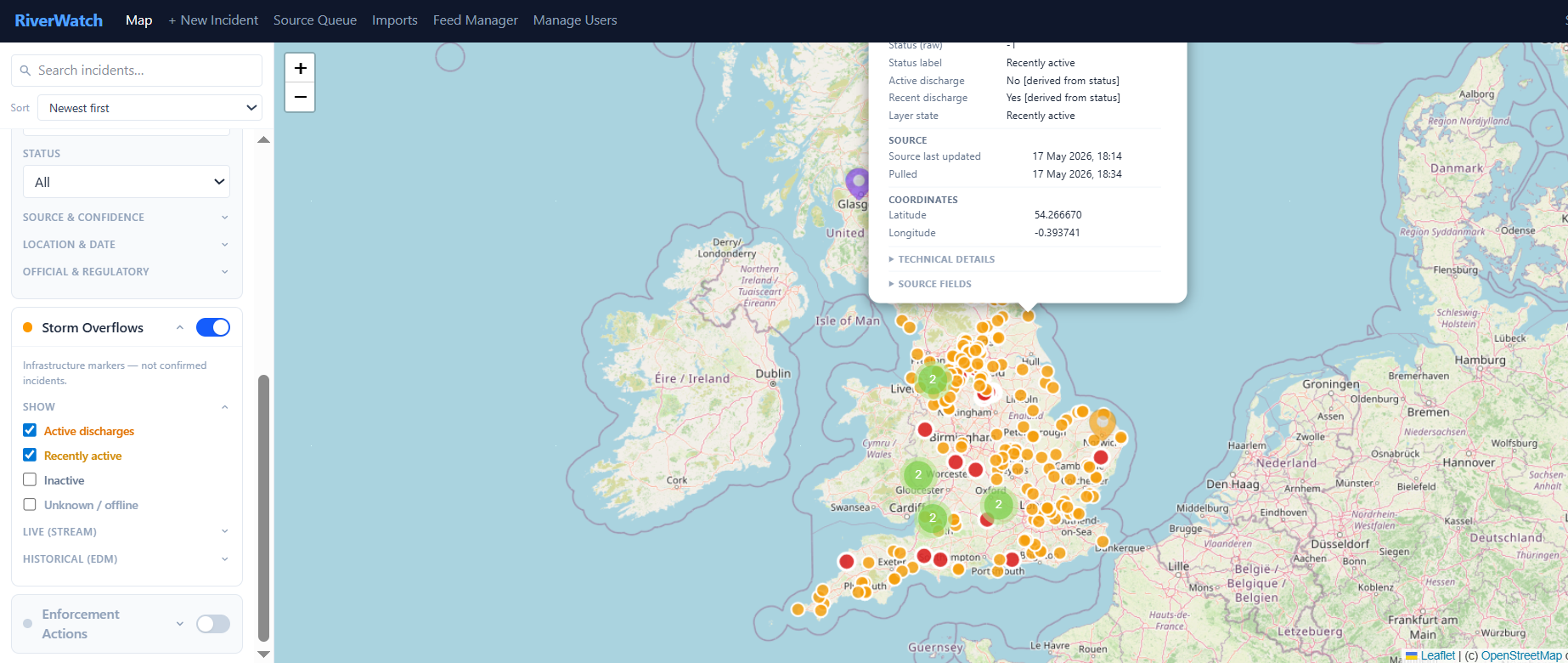This screenshot has width=1568, height=663.
Task: Click the westernmost orange marker in Cornwall
Action: [x=798, y=609]
